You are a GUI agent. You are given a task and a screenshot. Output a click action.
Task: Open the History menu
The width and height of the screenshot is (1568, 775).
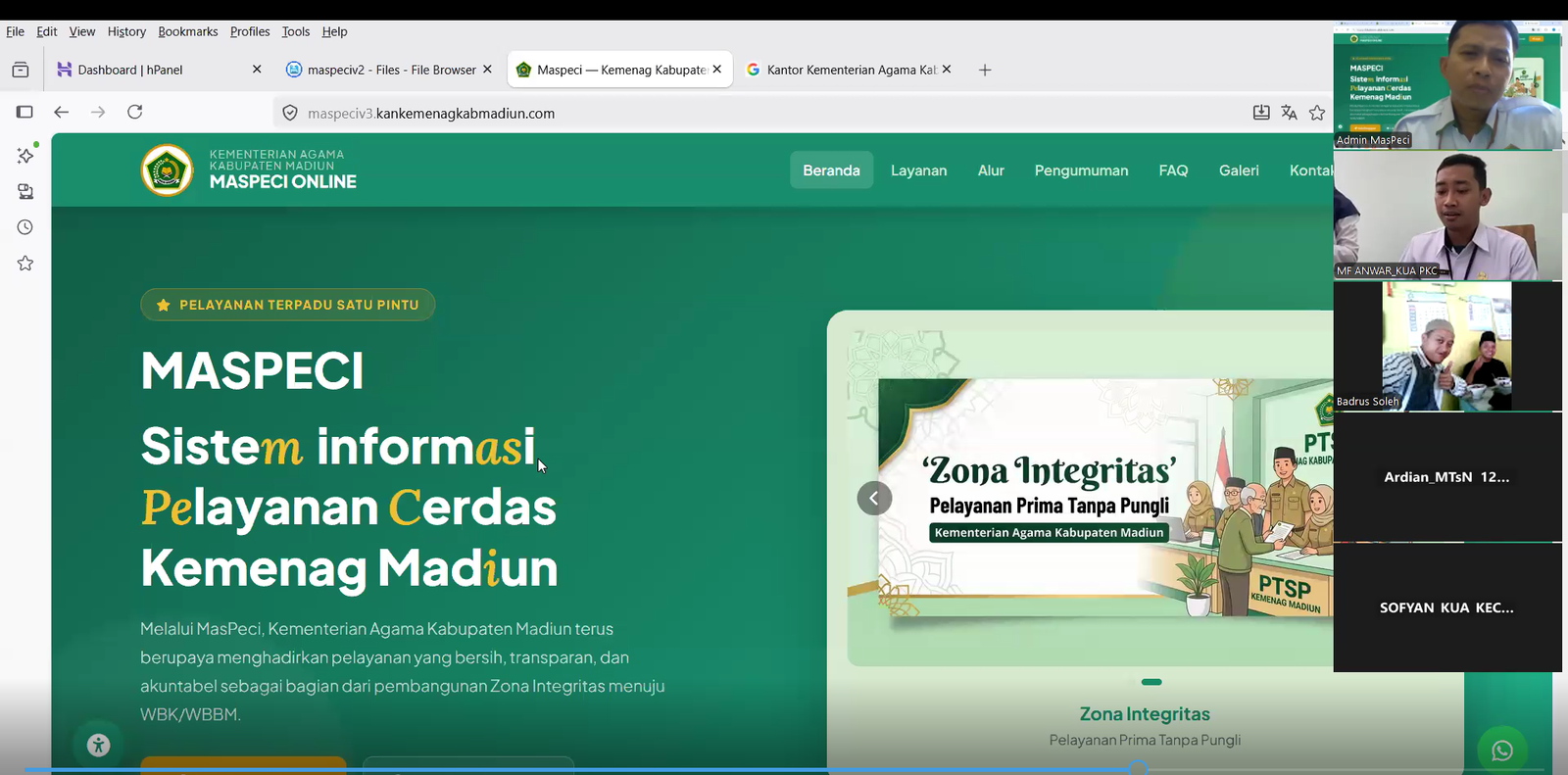coord(126,31)
